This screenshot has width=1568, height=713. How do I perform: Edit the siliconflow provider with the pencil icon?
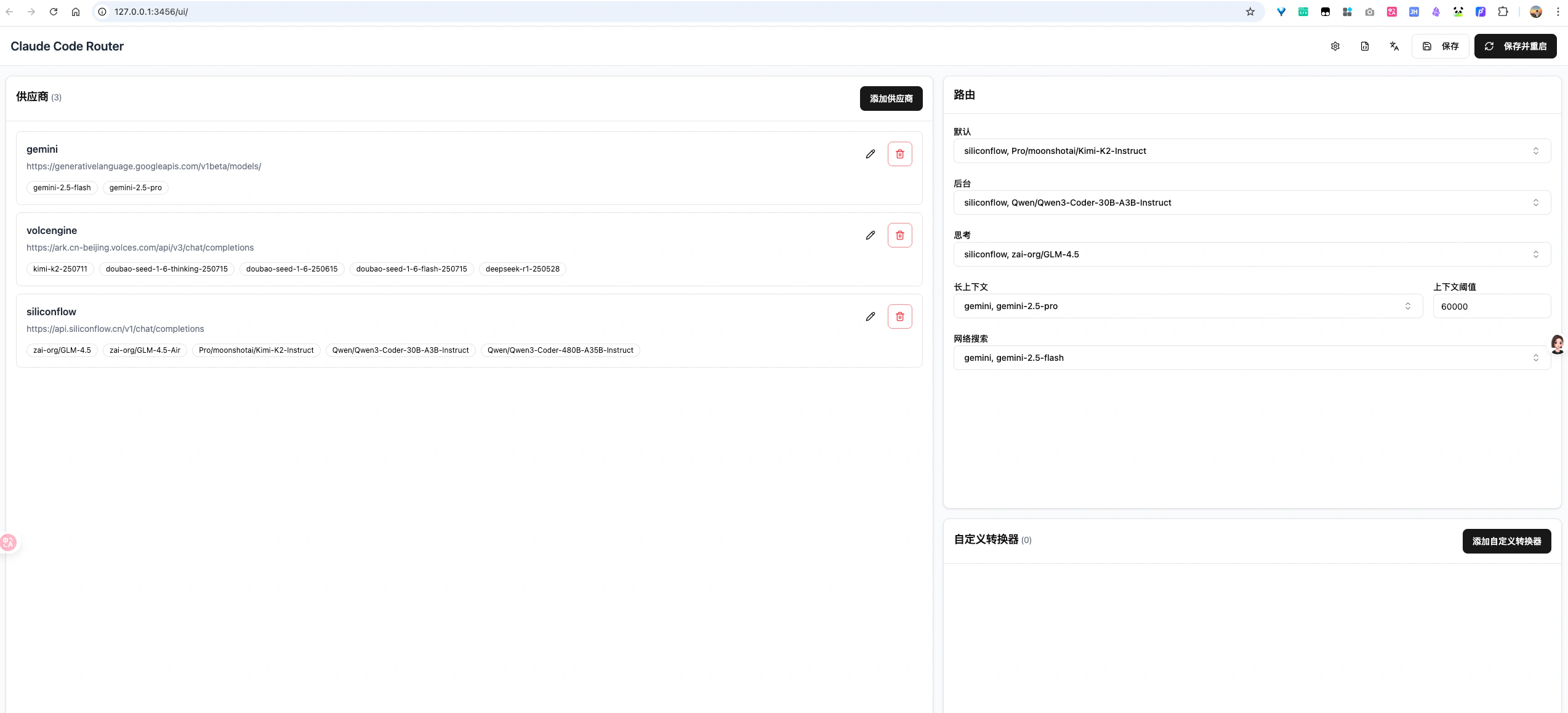point(870,316)
